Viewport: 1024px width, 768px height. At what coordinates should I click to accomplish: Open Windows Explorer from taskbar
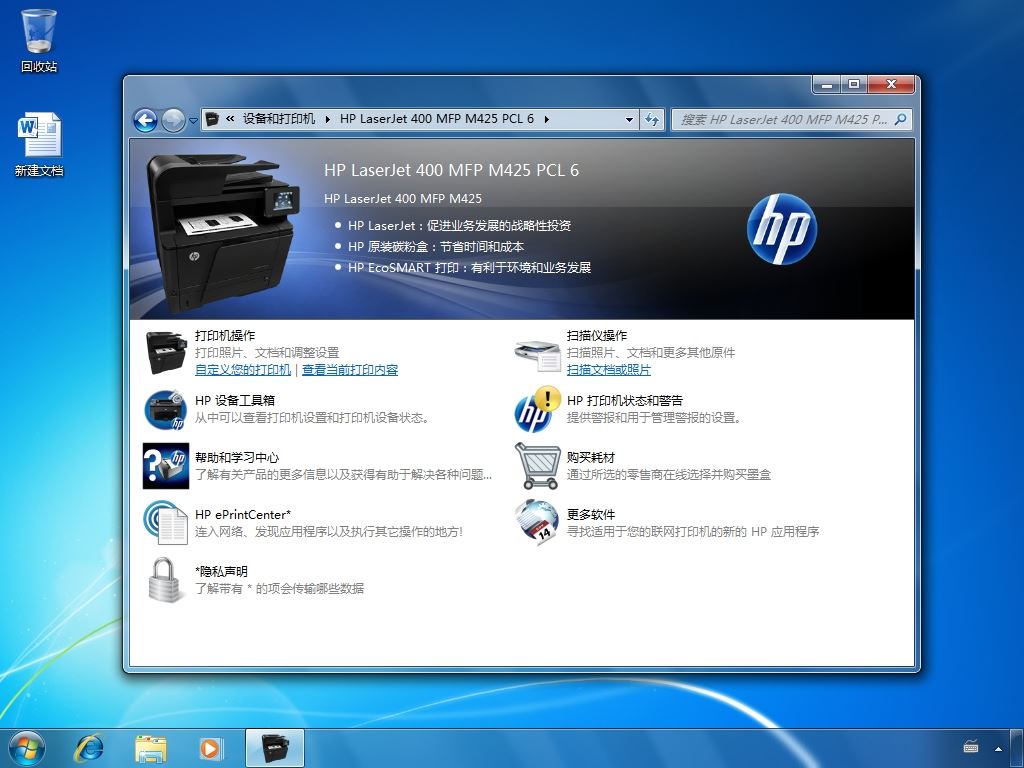point(151,748)
